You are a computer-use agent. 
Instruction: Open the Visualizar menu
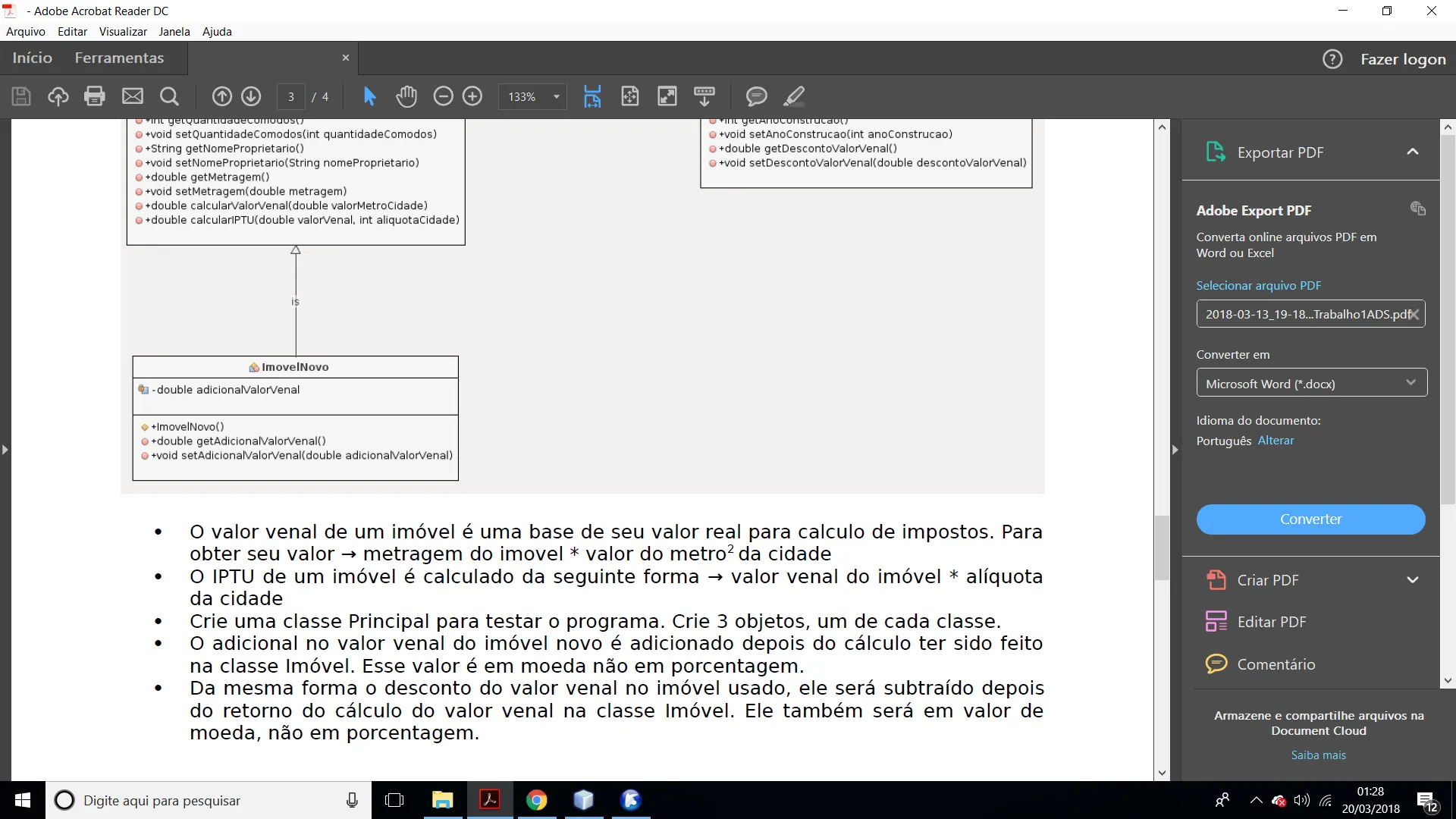123,32
